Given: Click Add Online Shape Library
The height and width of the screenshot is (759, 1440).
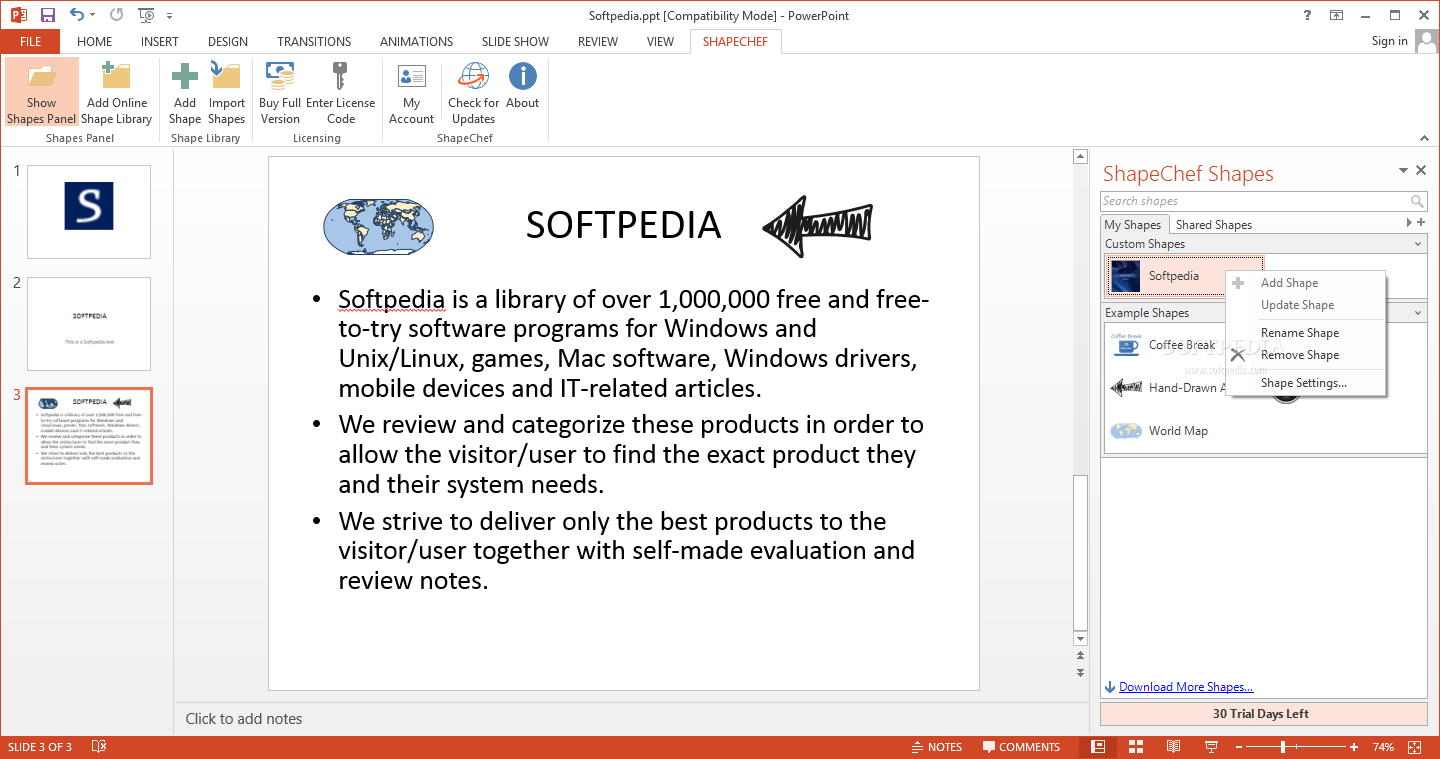Looking at the screenshot, I should 117,92.
